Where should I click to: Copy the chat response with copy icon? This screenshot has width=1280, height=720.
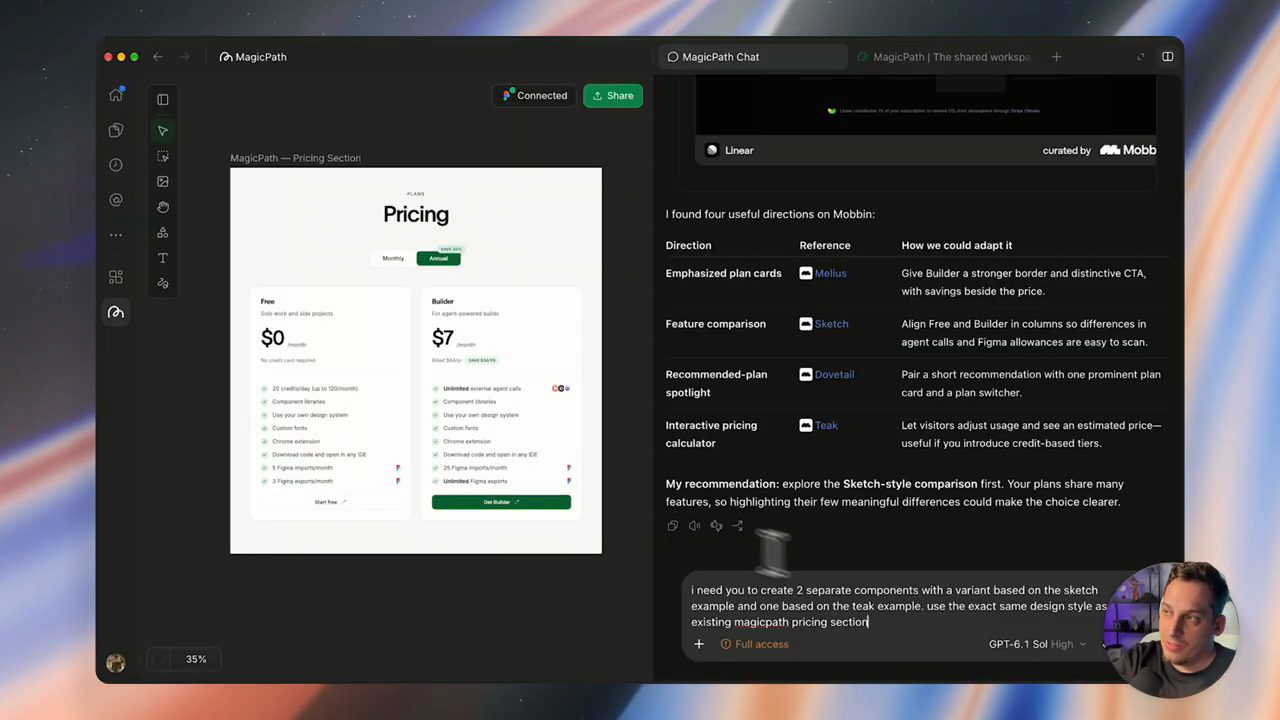[672, 526]
